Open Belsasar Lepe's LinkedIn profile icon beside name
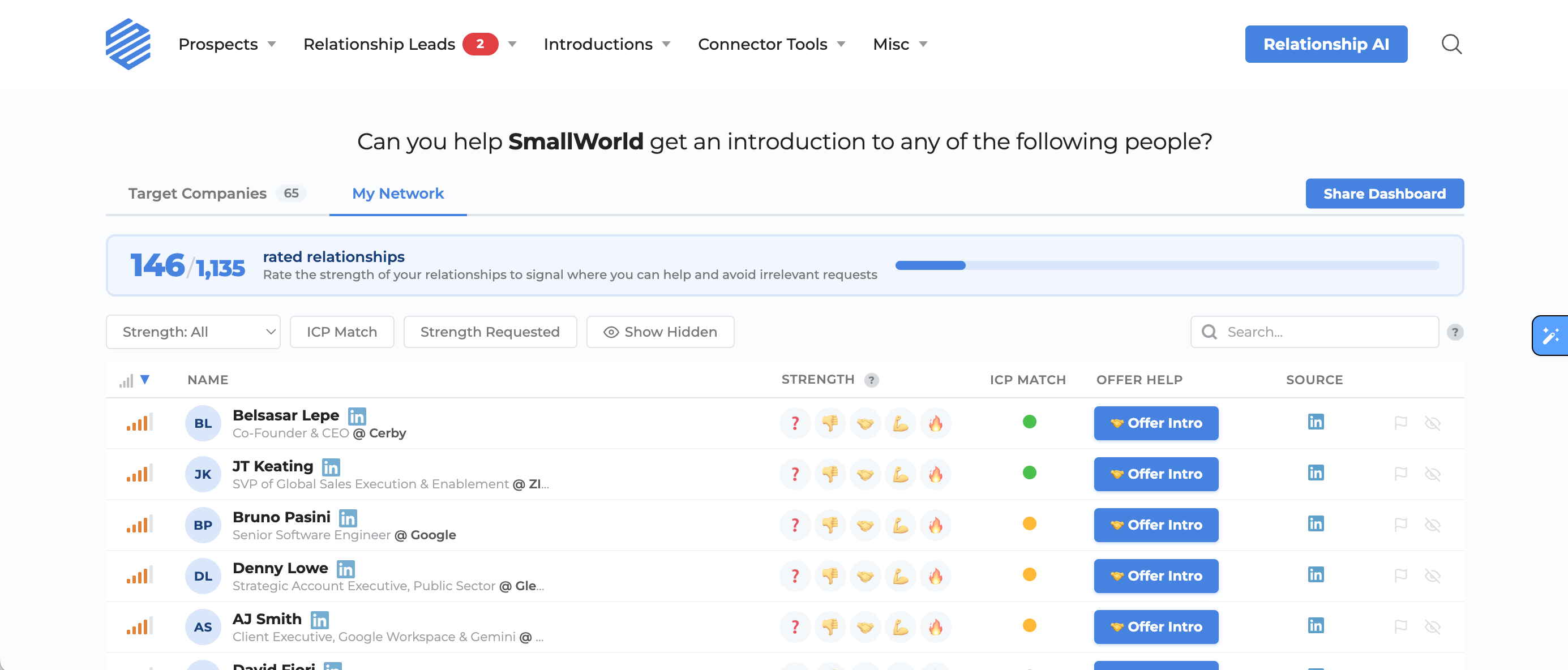 (x=357, y=416)
